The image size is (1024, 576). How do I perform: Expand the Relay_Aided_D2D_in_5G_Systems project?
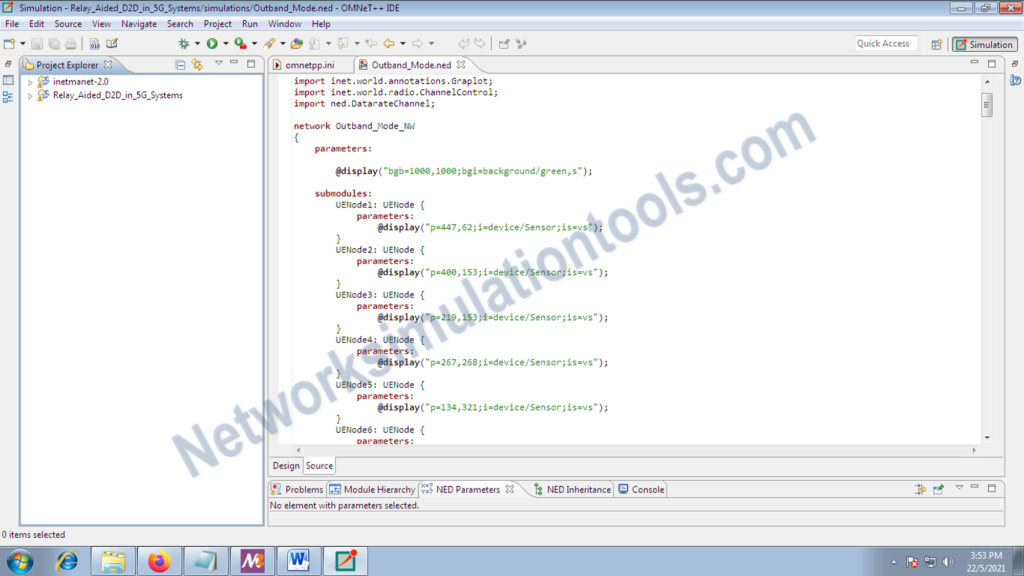click(x=31, y=95)
